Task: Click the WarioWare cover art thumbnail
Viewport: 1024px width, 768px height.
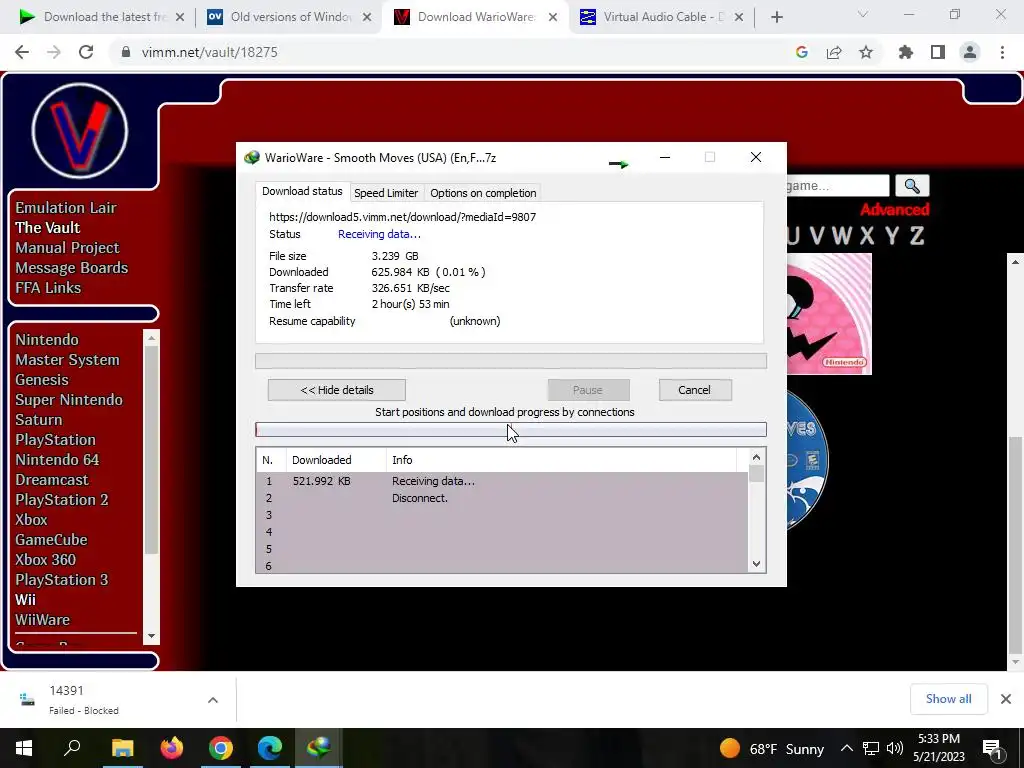Action: coord(829,314)
